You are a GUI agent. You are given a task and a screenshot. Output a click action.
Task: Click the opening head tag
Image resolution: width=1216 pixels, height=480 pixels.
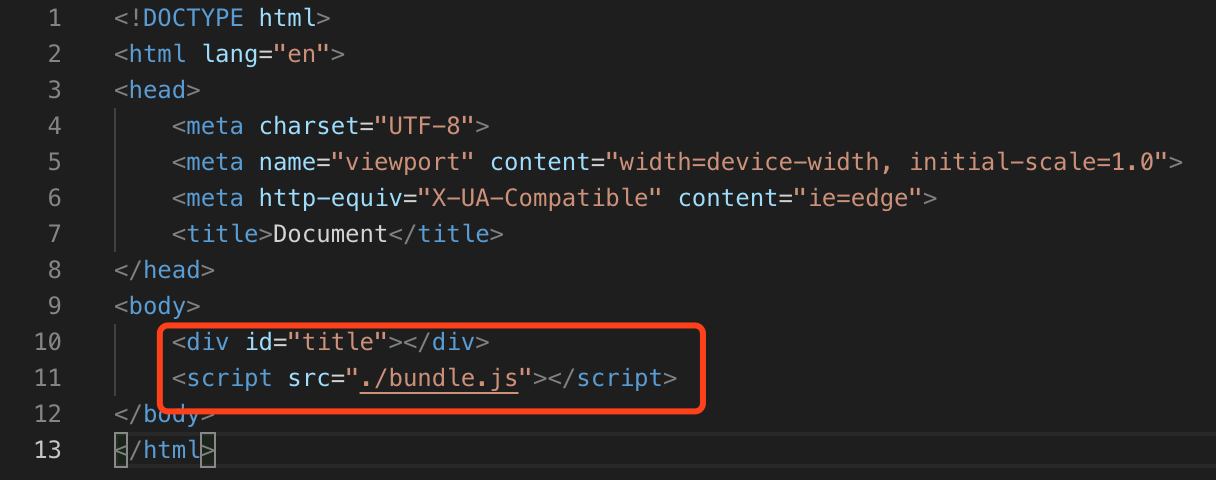point(158,90)
